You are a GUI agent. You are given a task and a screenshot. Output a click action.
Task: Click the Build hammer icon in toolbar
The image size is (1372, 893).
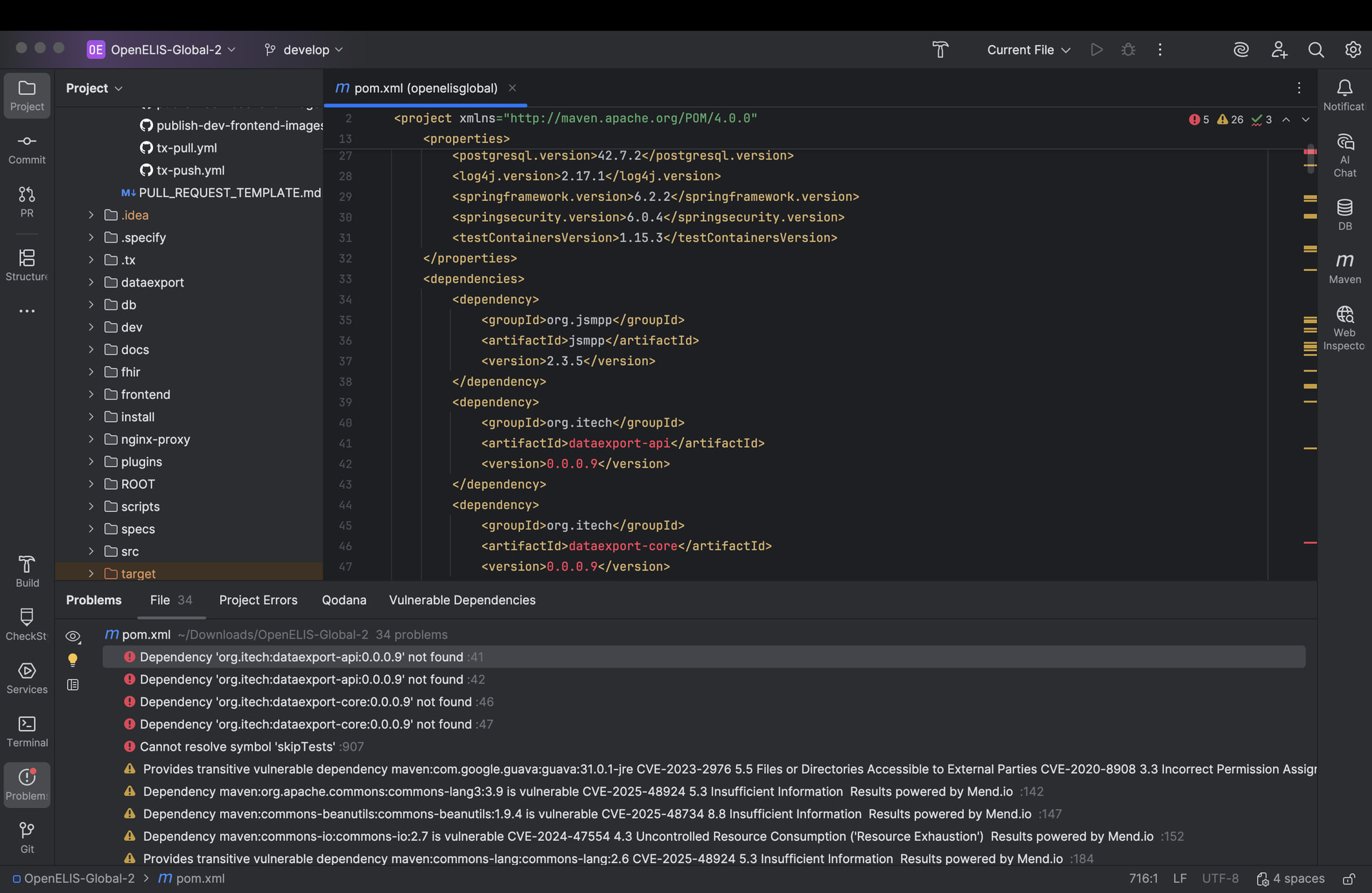click(x=940, y=49)
